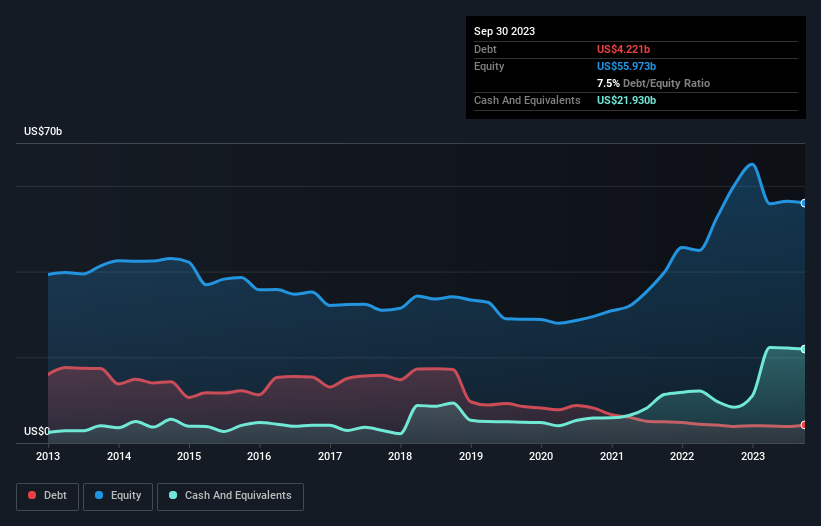Toggle the Equity legend series

point(118,496)
